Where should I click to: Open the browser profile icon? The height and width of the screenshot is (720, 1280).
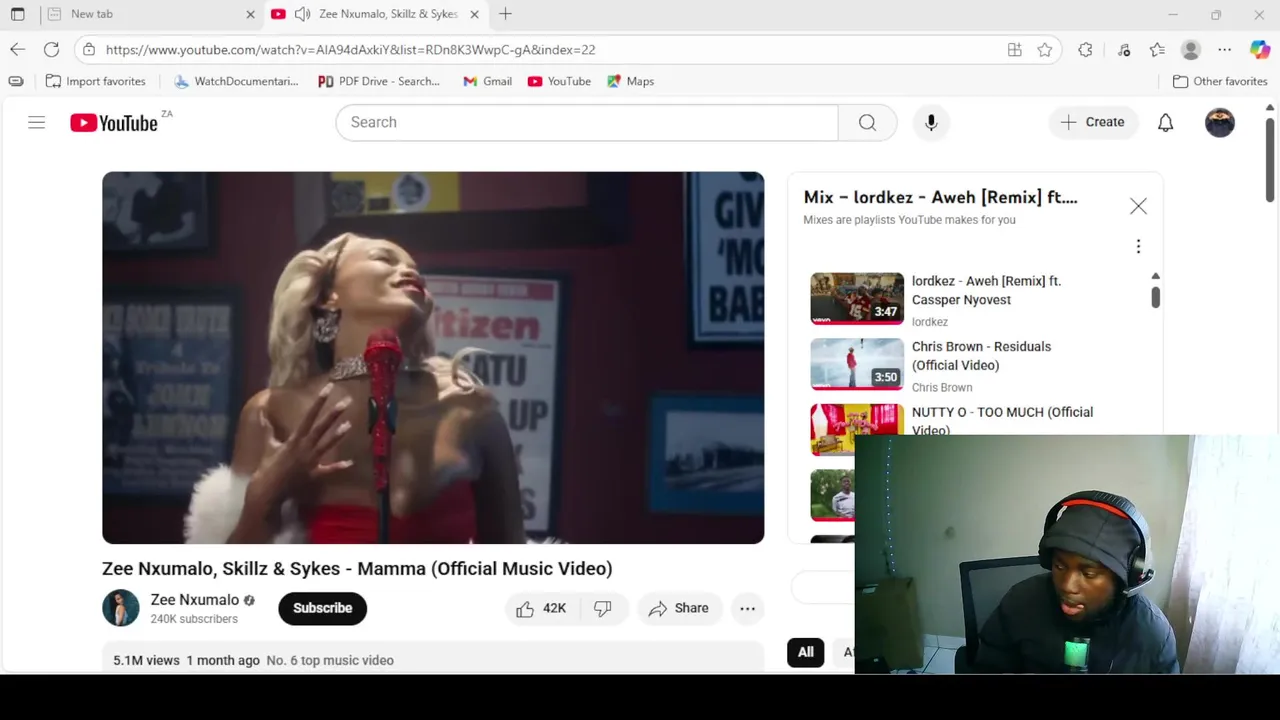(1190, 49)
